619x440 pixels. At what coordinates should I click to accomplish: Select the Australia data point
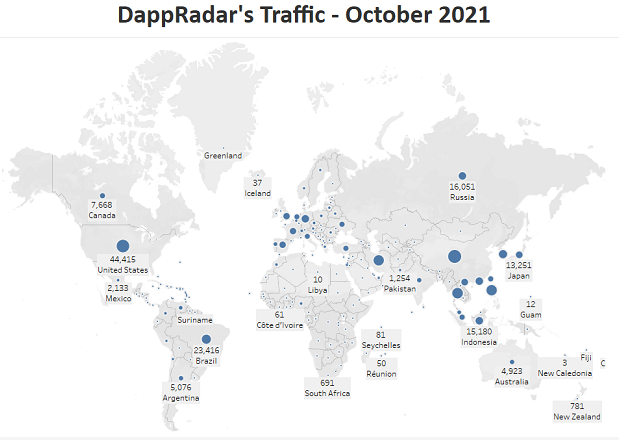click(512, 362)
